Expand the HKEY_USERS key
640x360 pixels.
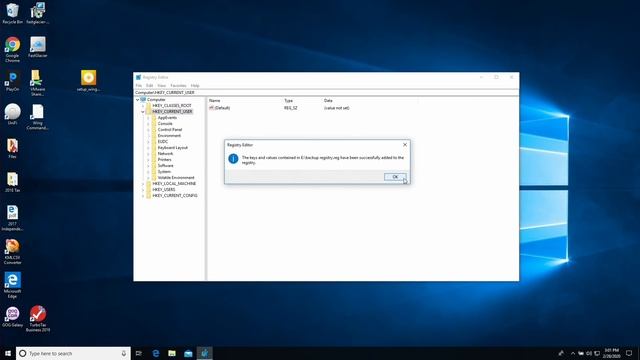143,190
